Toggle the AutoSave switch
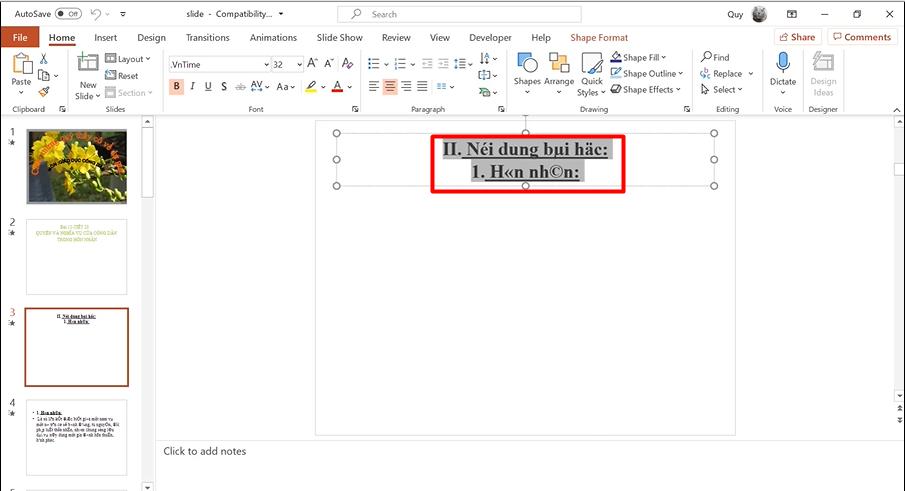 coord(68,14)
